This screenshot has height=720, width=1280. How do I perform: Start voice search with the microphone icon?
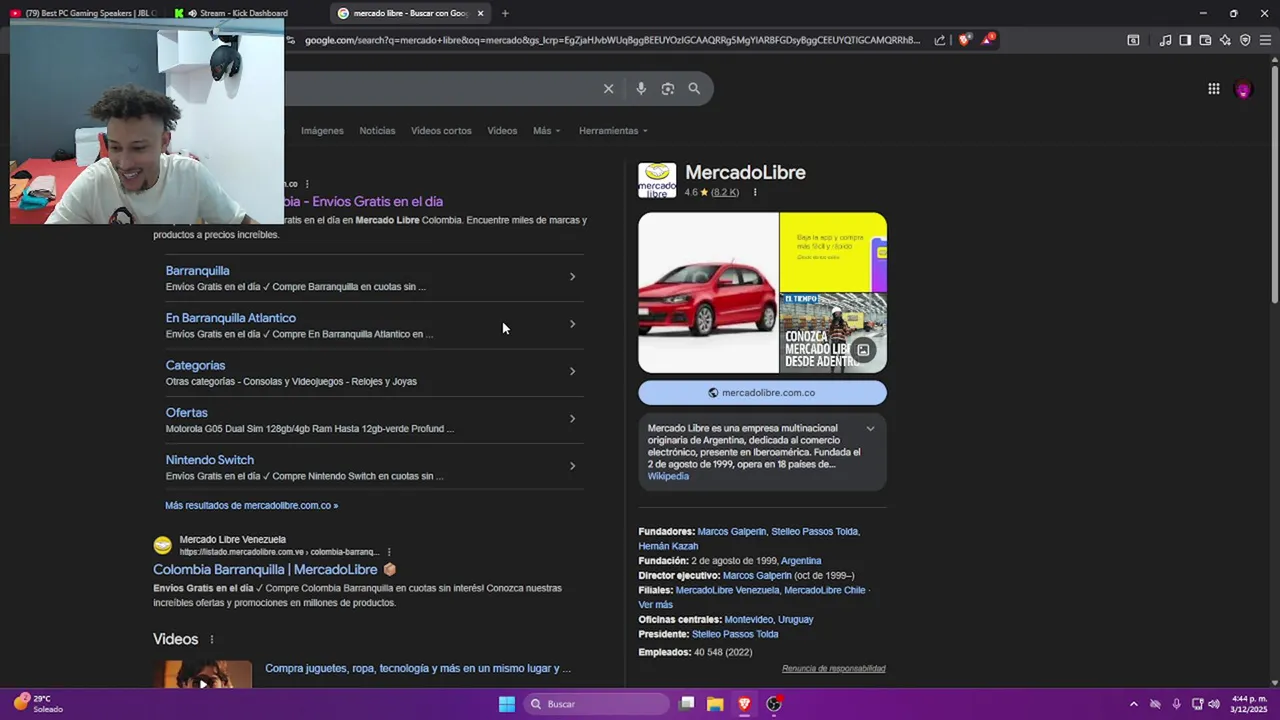point(641,89)
